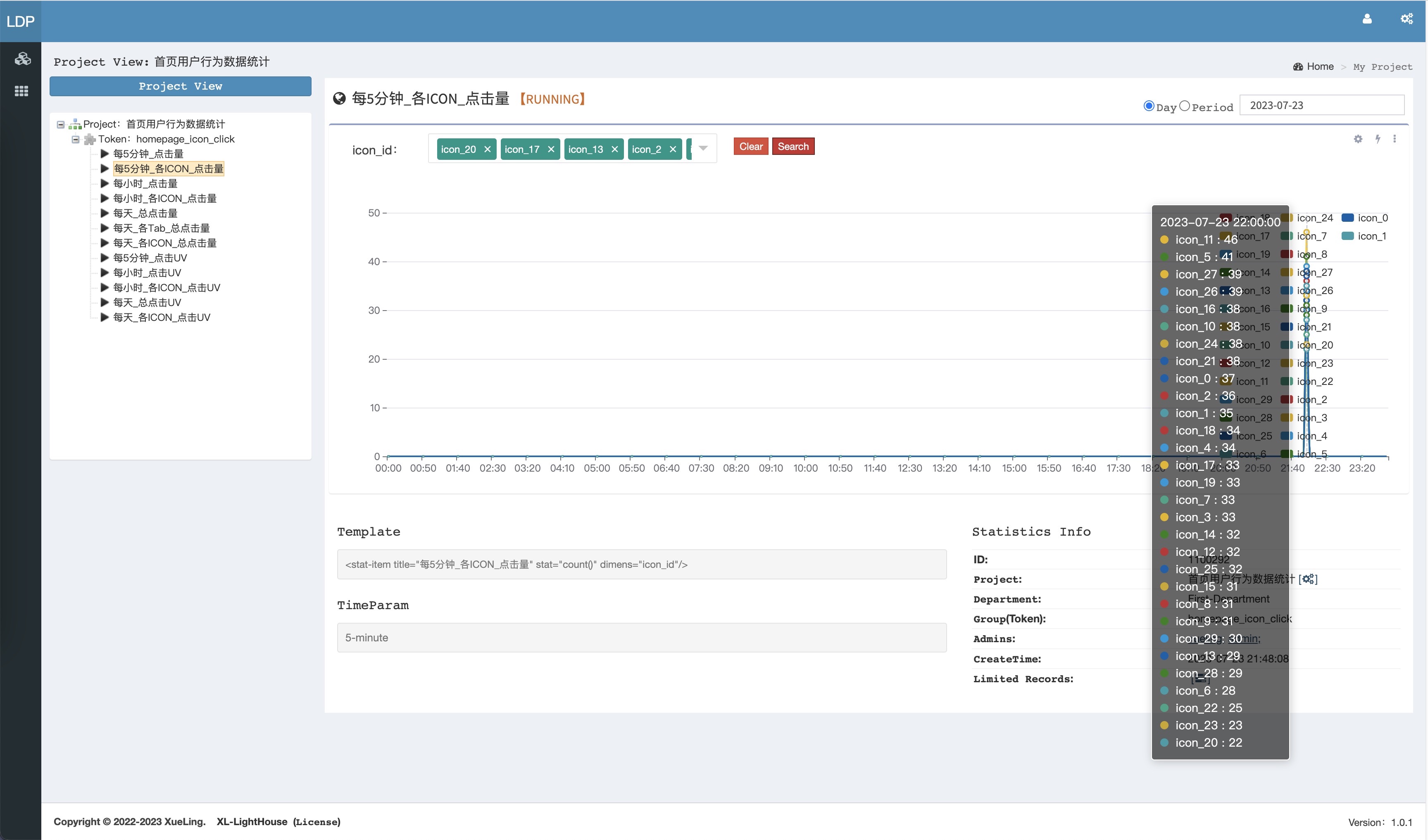Open tree item 每小时_各ICON_点击量

point(165,198)
